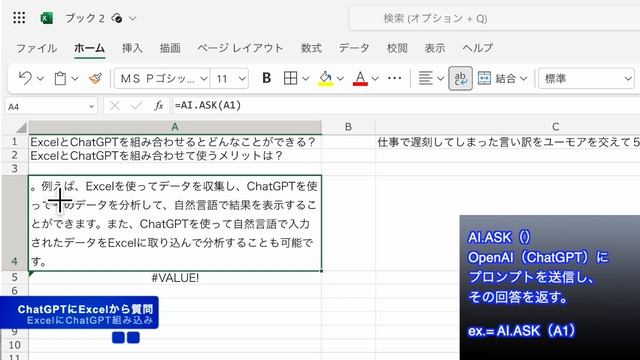This screenshot has width=640, height=360.
Task: Click the 結合 merge cells button
Action: point(497,78)
